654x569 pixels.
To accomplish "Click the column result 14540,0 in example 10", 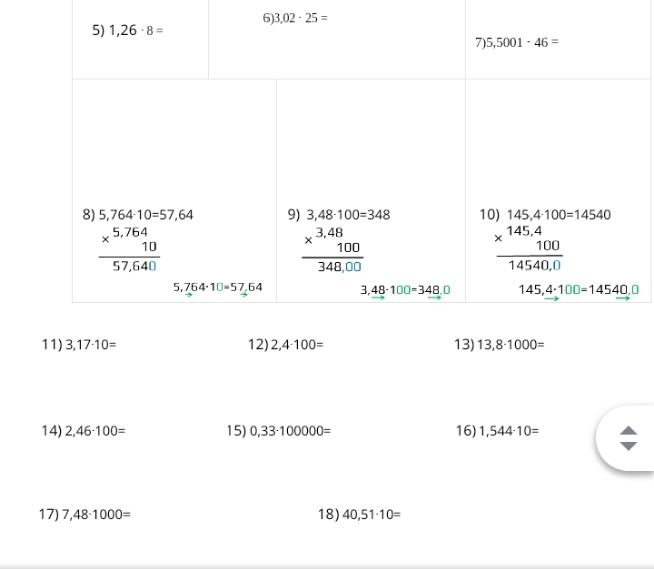I will 534,265.
